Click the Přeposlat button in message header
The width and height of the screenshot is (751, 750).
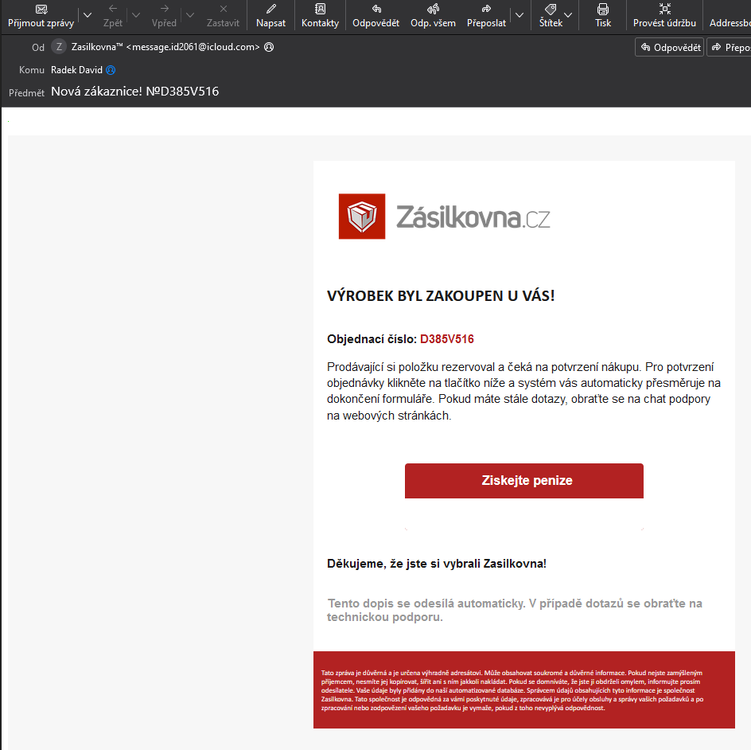tap(729, 47)
